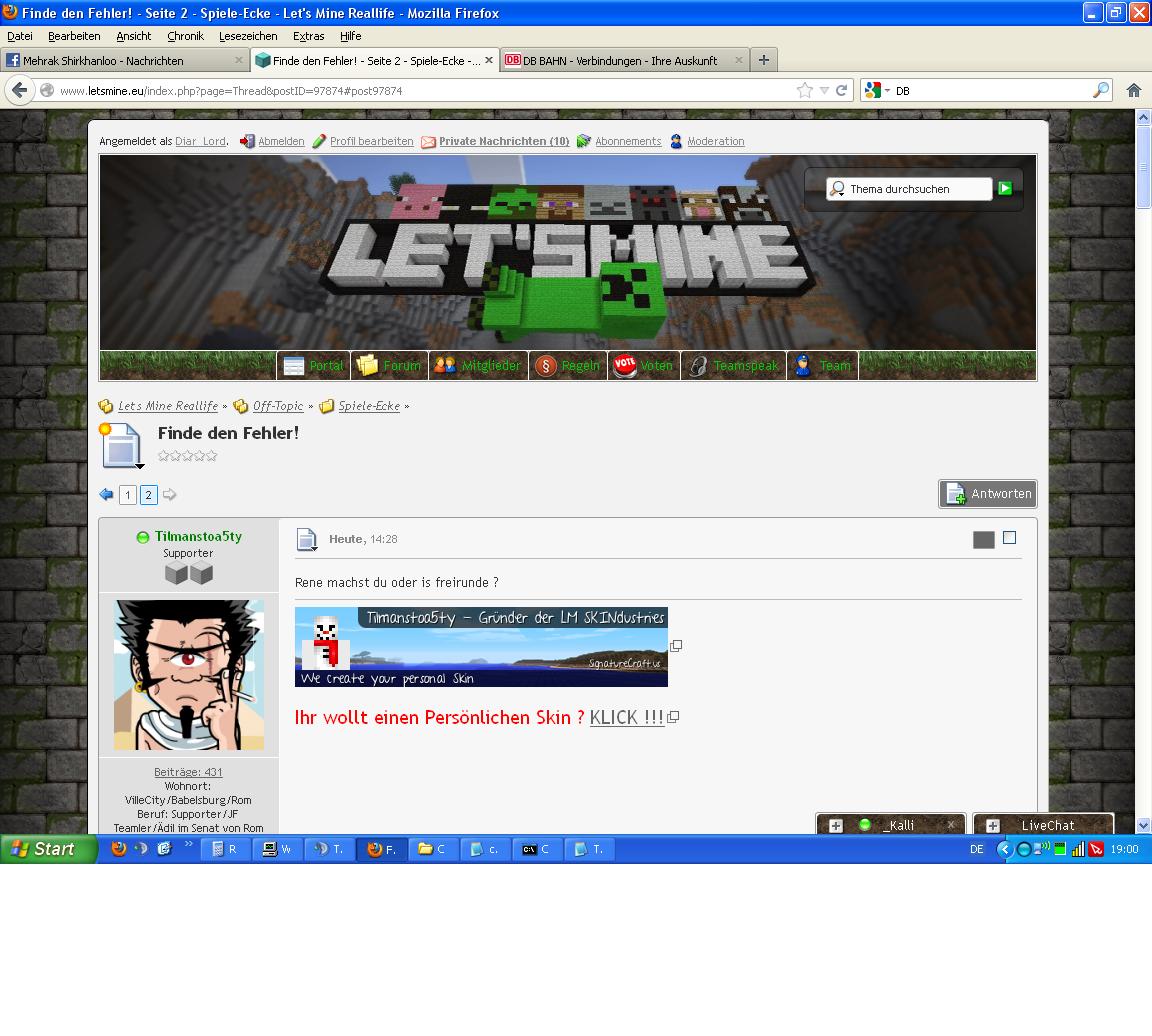1152x1036 pixels.
Task: Open the Teamspeak headset icon
Action: [698, 366]
